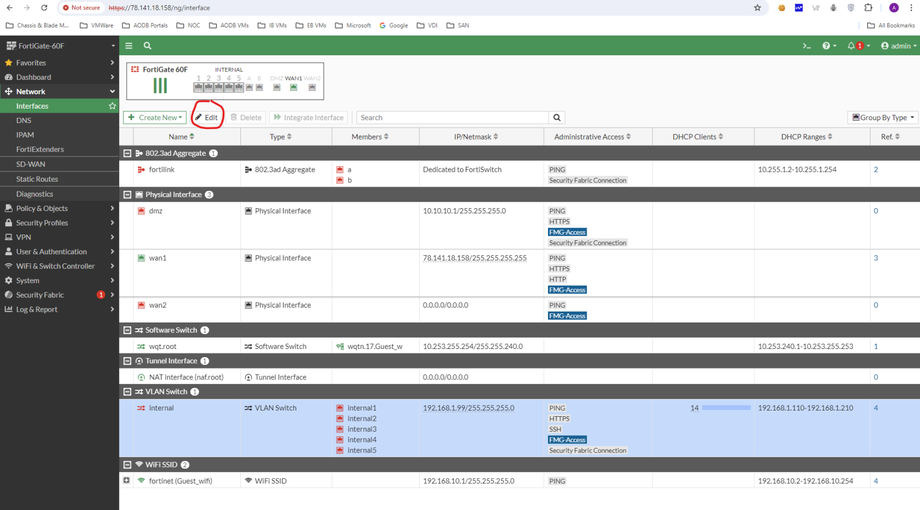Click the Edit button

[x=207, y=118]
